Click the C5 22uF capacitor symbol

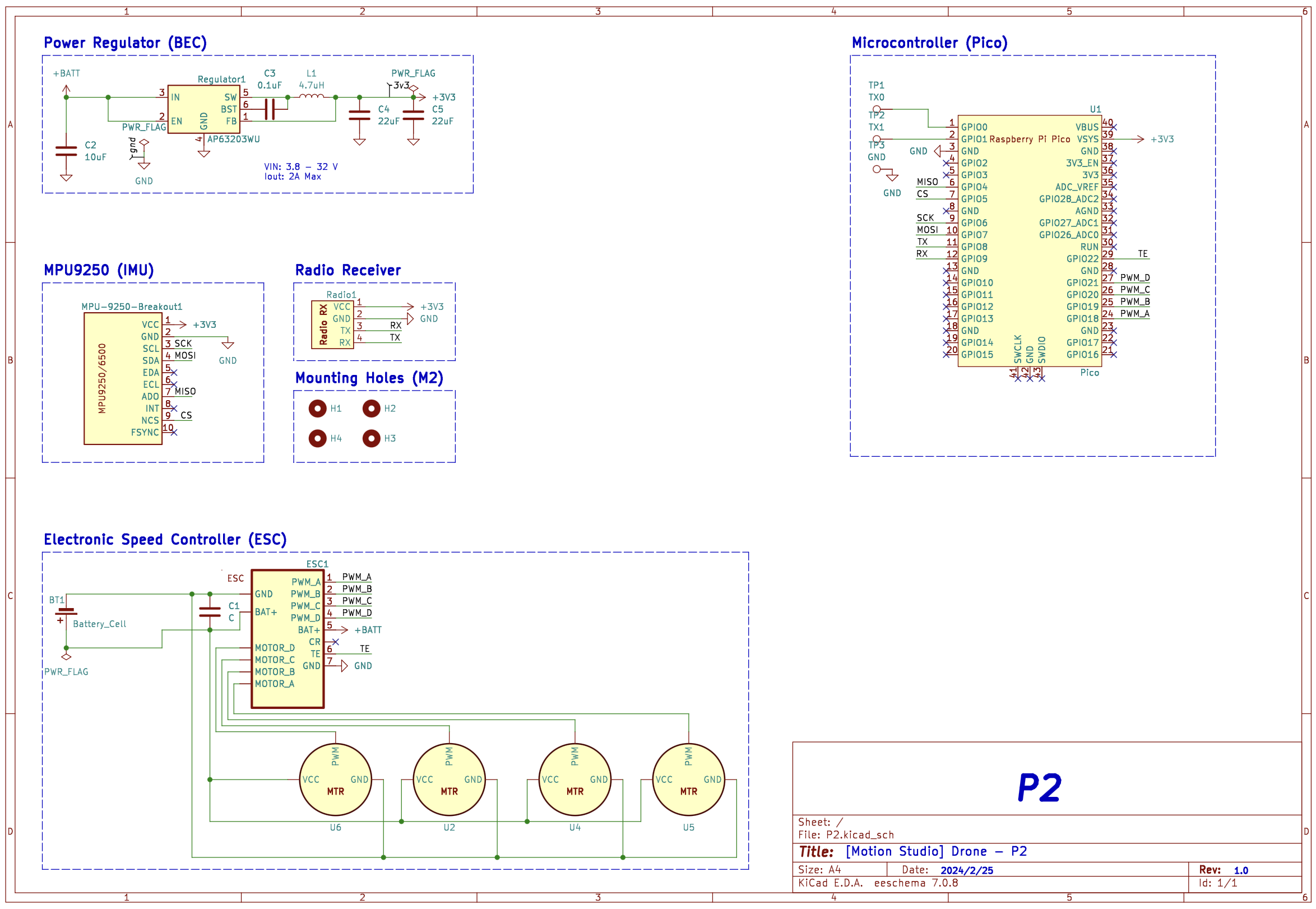click(414, 115)
